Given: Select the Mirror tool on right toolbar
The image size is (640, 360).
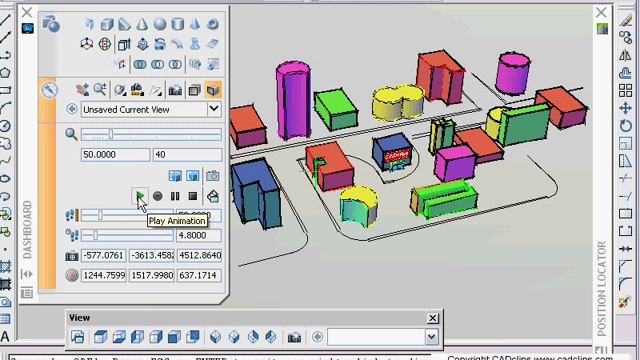Looking at the screenshot, I should (625, 56).
